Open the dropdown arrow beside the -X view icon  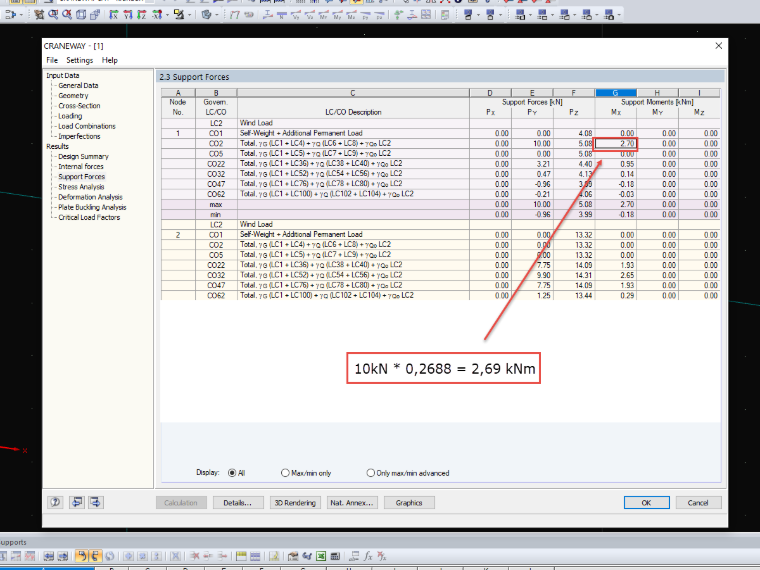point(168,15)
